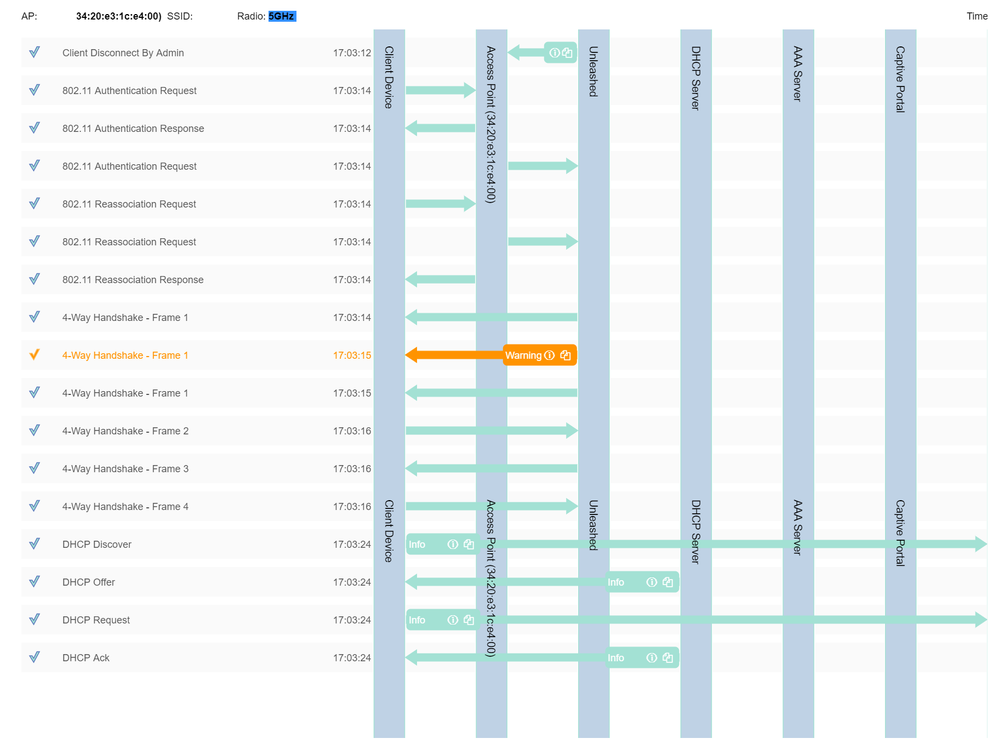Click the orange warning arrow to Client Device

point(450,356)
